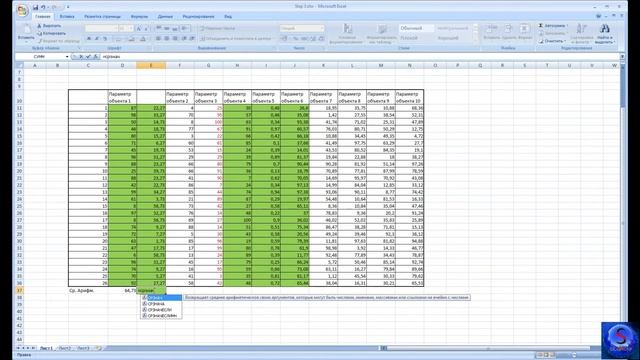The image size is (640, 360).
Task: Click the font color A icon
Action: coord(143,39)
